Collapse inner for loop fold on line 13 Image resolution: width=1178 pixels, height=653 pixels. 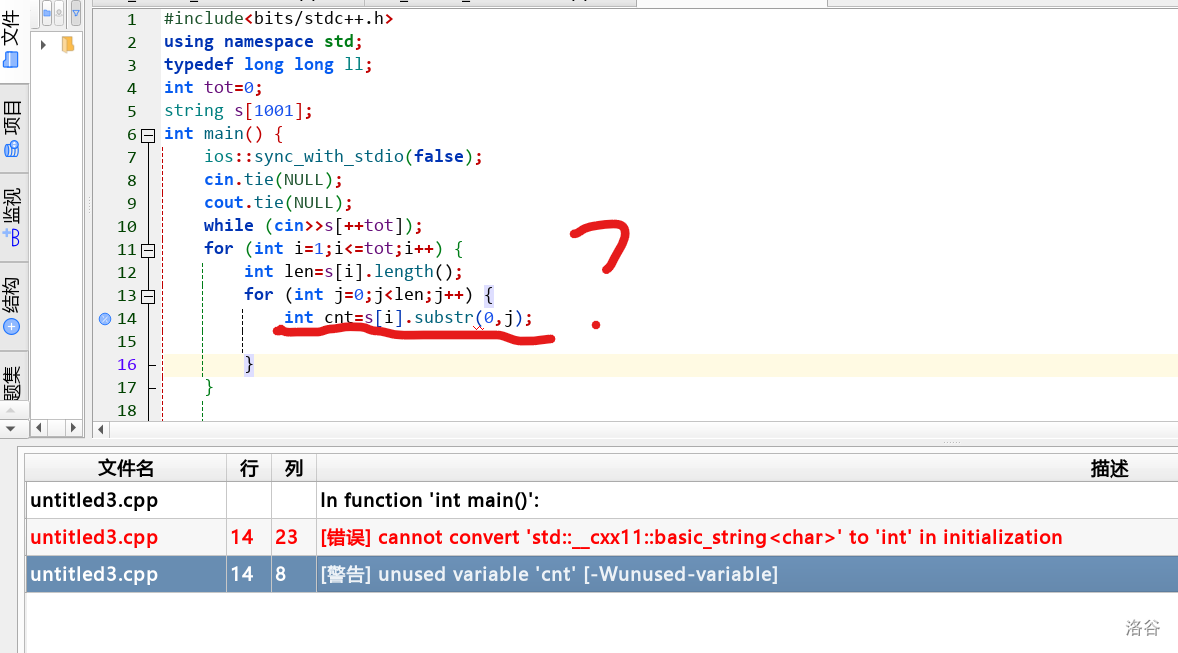pos(148,295)
